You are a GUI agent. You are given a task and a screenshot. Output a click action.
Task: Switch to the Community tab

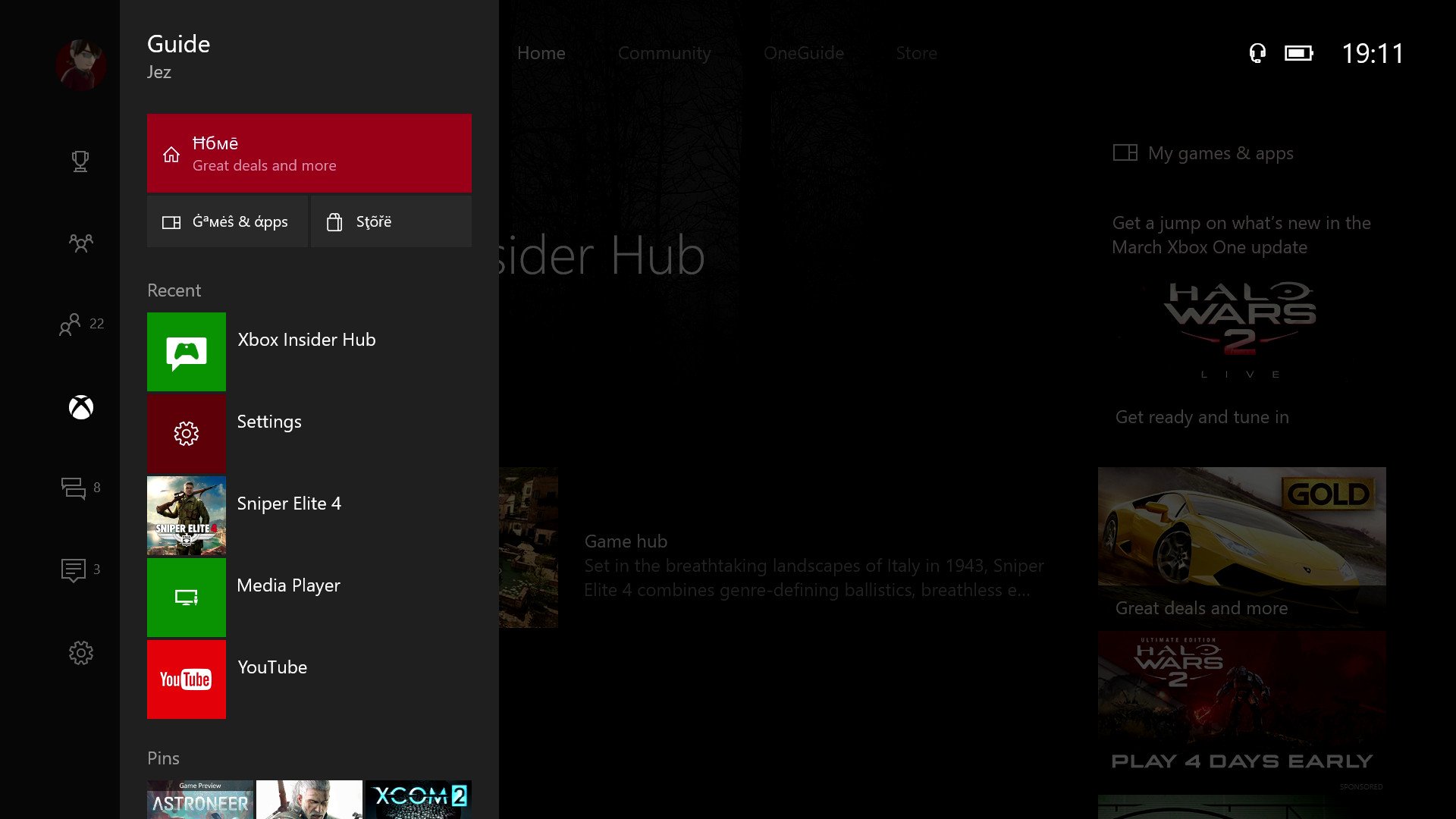(664, 53)
